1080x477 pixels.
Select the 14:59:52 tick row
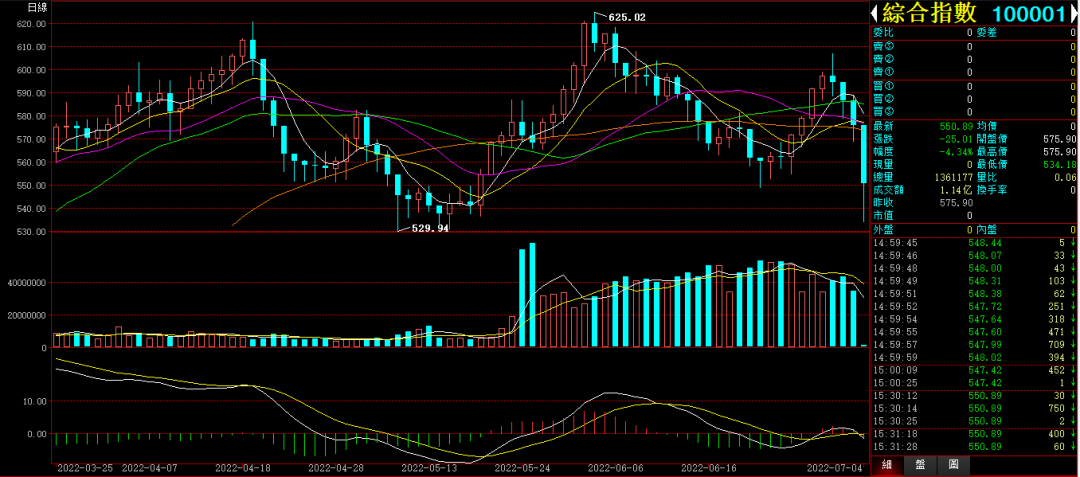974,306
